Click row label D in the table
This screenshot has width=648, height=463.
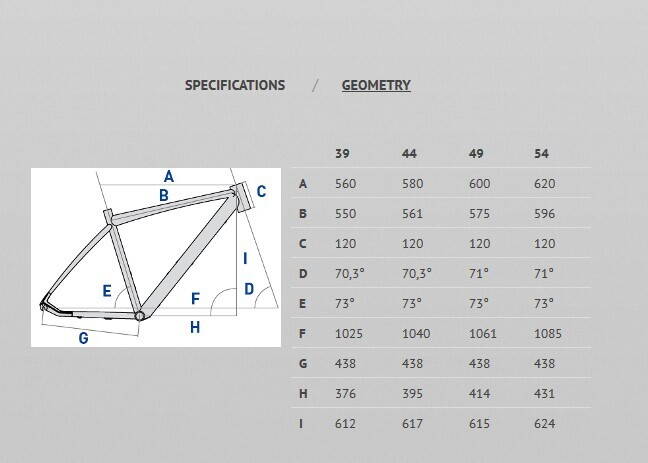[303, 274]
